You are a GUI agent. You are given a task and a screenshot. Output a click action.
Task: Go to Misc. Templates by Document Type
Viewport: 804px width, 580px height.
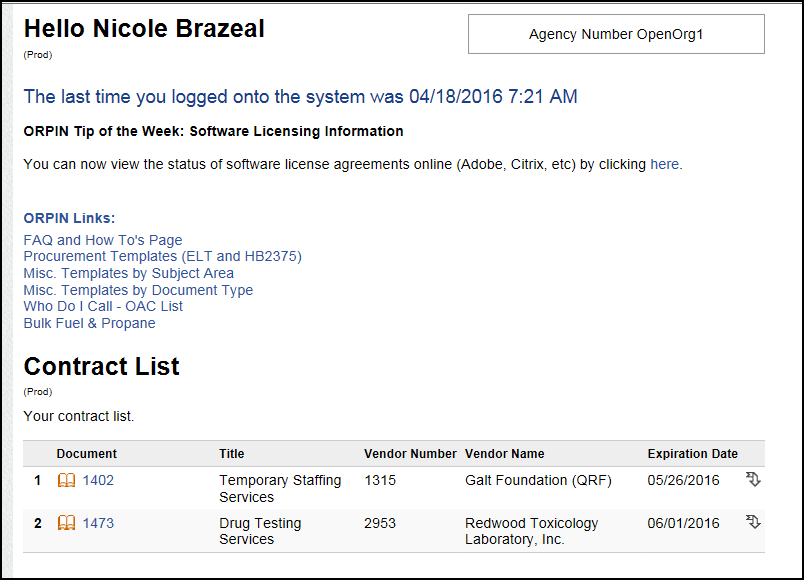coord(138,290)
